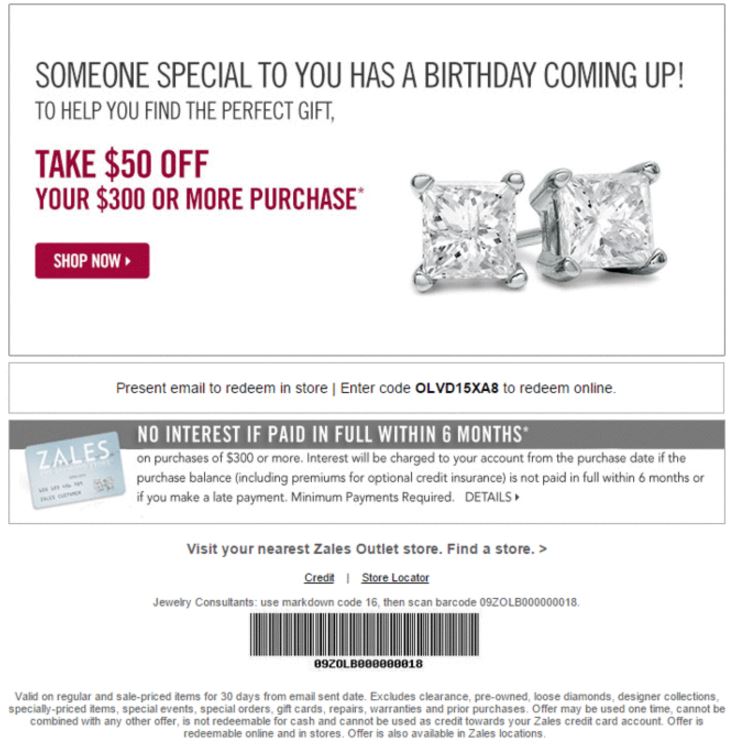This screenshot has width=735, height=748.
Task: Click the Jewelry Consultants markdown code line
Action: [366, 603]
